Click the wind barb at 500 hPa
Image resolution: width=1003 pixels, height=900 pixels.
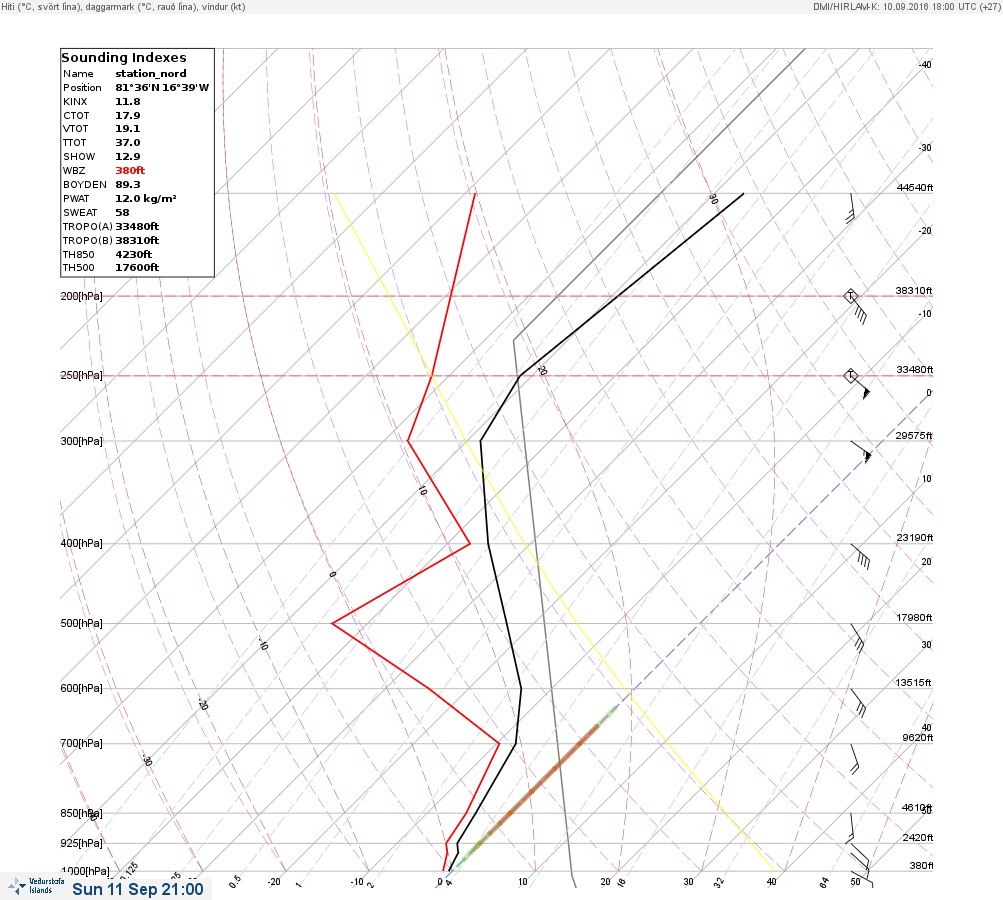tap(857, 638)
